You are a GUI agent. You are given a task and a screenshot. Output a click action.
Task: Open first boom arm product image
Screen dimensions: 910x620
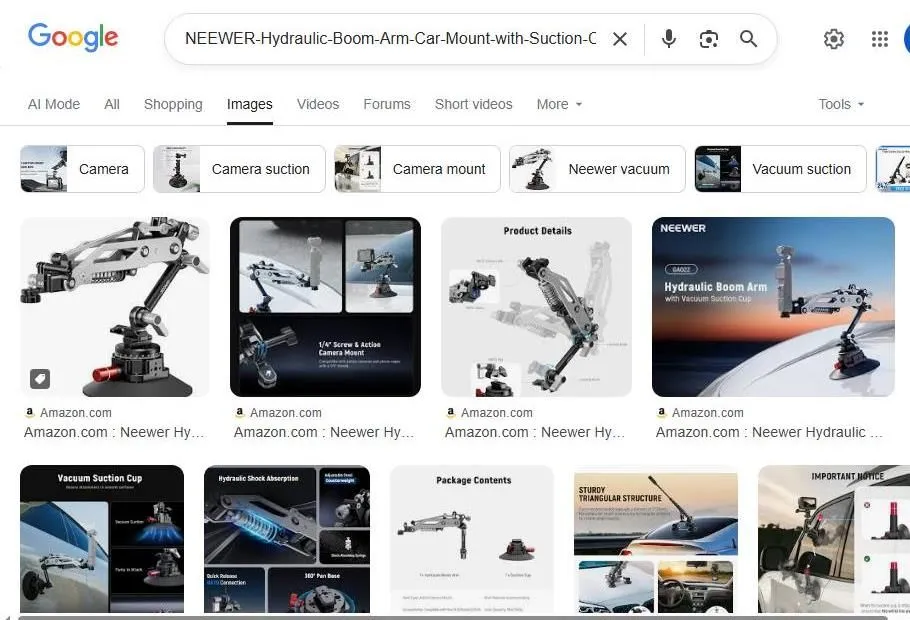click(x=115, y=307)
